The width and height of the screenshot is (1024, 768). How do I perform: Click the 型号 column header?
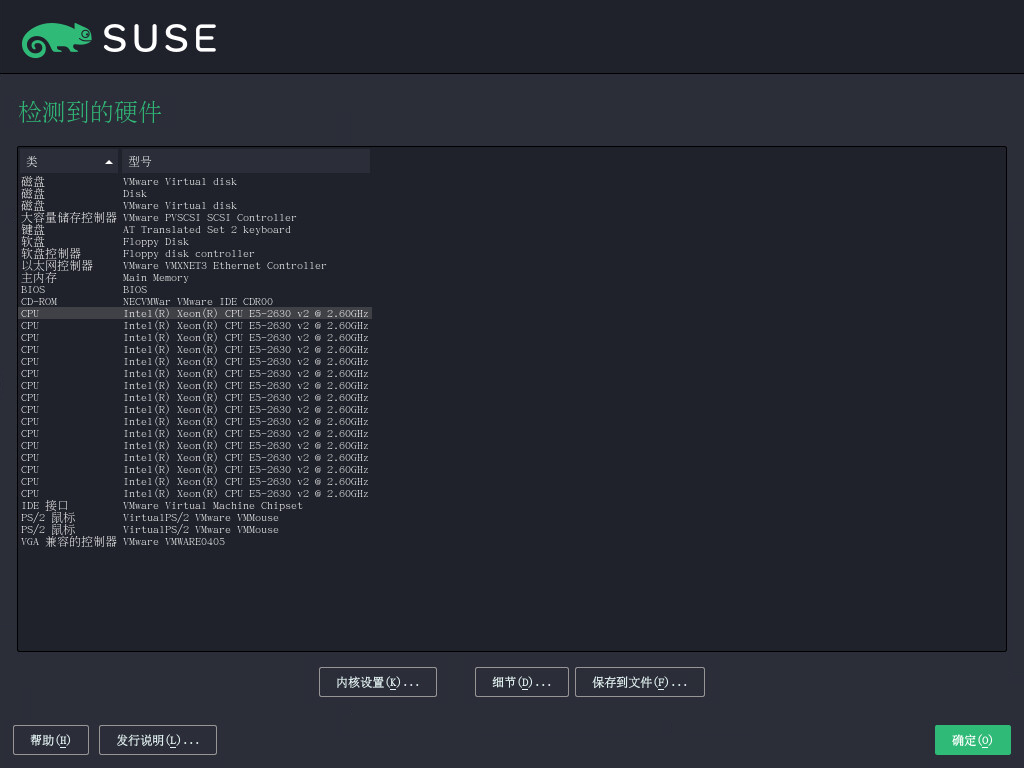pos(246,161)
